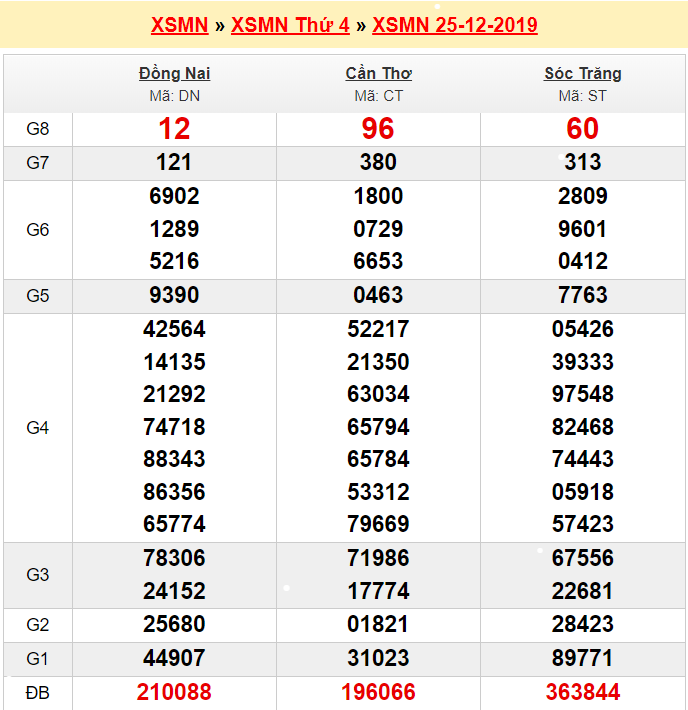The height and width of the screenshot is (710, 688).
Task: Click the G4 number 82468
Action: [582, 427]
